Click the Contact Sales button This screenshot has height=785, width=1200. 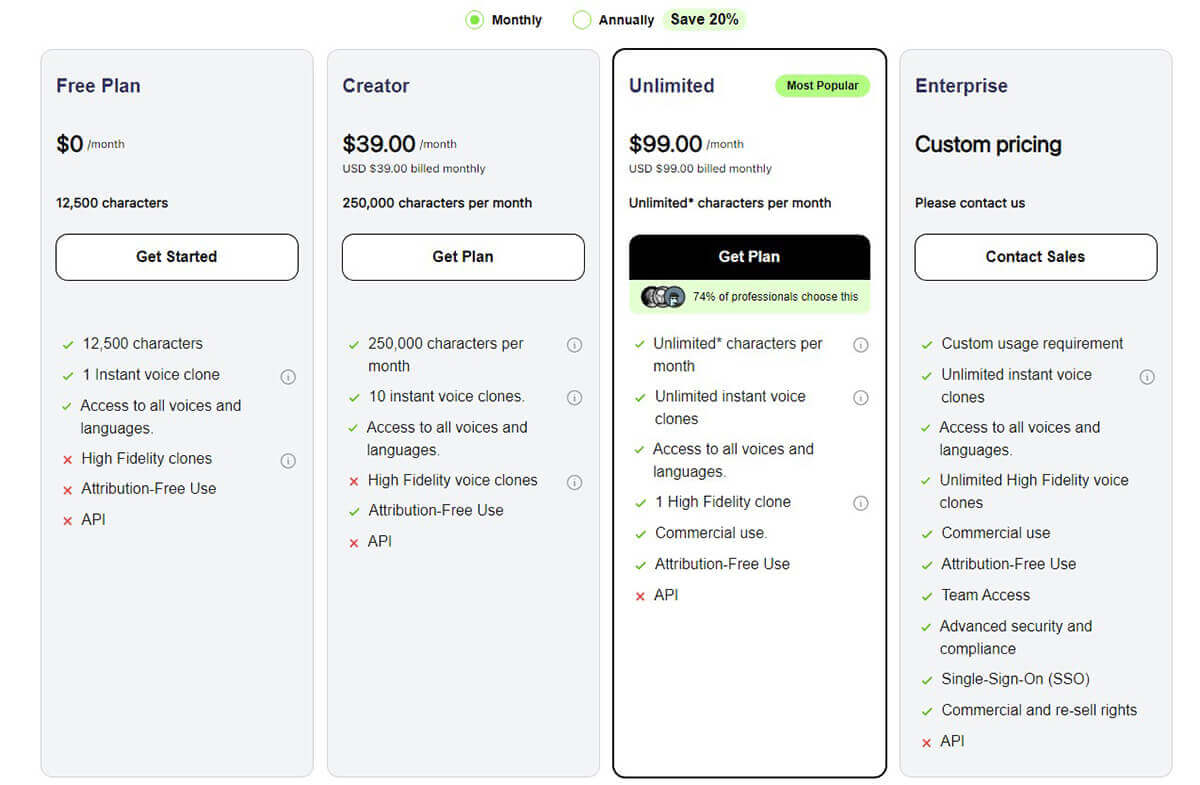point(1035,257)
